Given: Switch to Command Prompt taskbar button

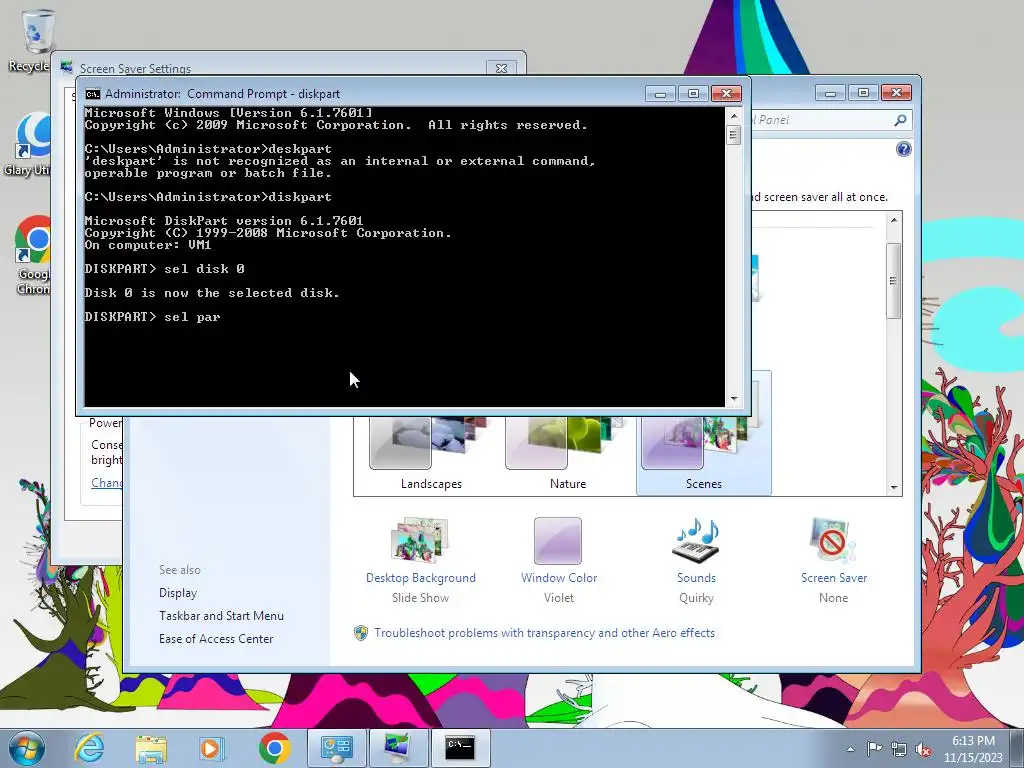Looking at the screenshot, I should coord(460,748).
